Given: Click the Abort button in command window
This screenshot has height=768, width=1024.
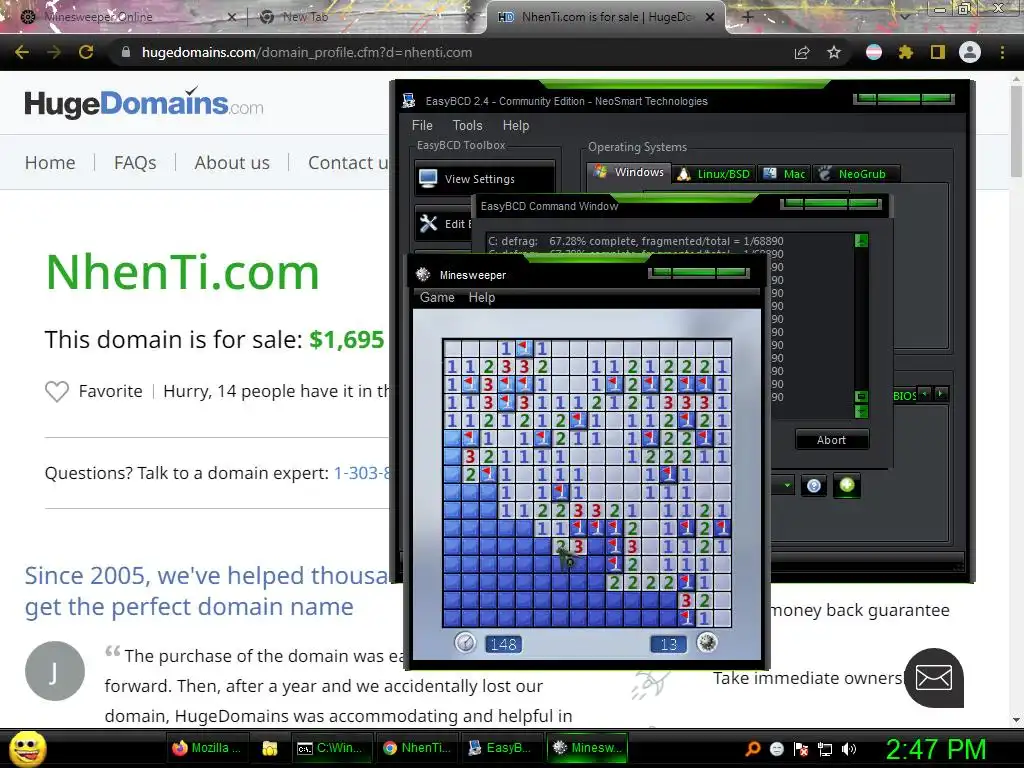Looking at the screenshot, I should tap(831, 440).
